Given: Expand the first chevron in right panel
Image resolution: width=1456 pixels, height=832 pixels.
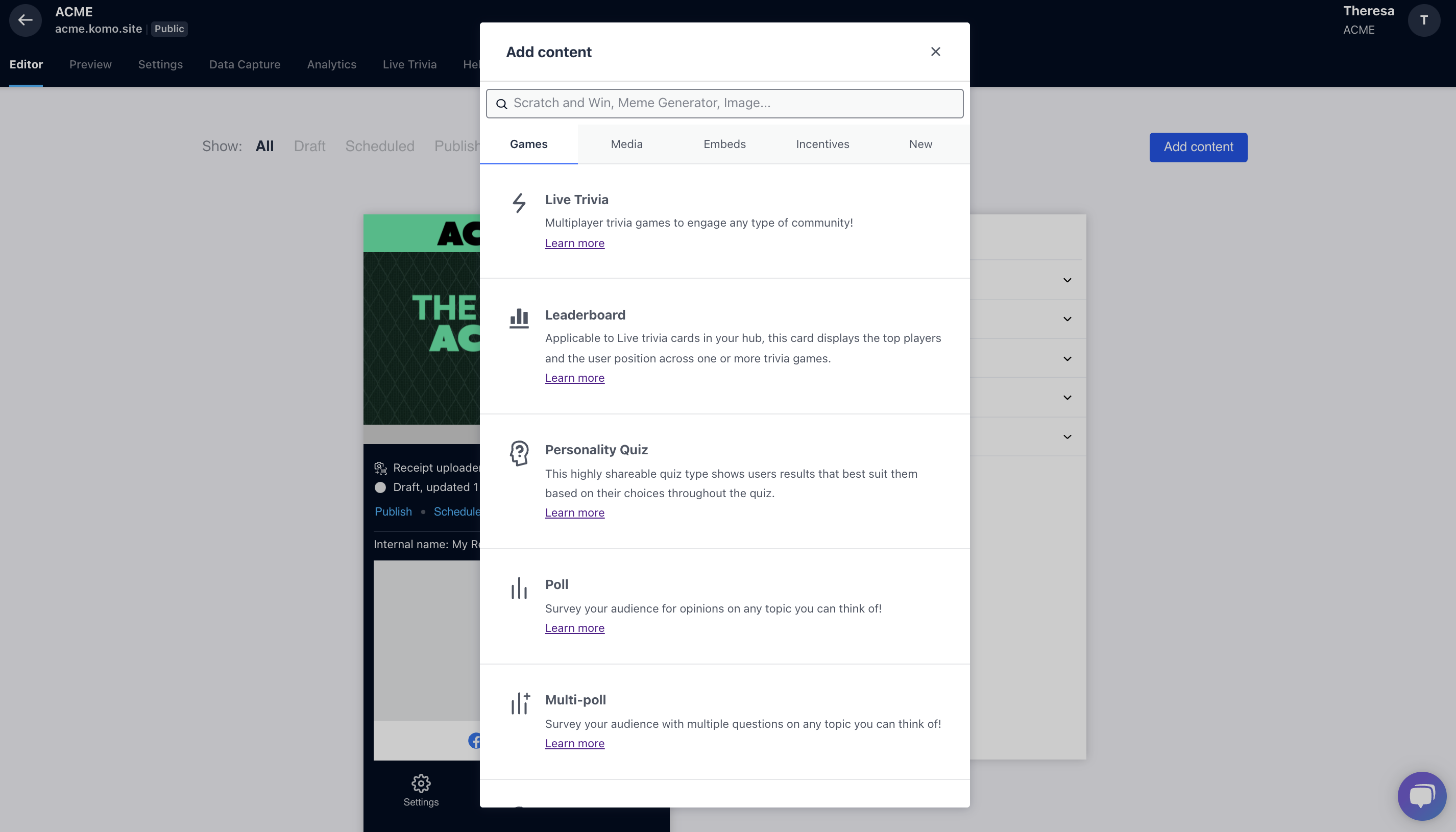Looking at the screenshot, I should 1067,280.
